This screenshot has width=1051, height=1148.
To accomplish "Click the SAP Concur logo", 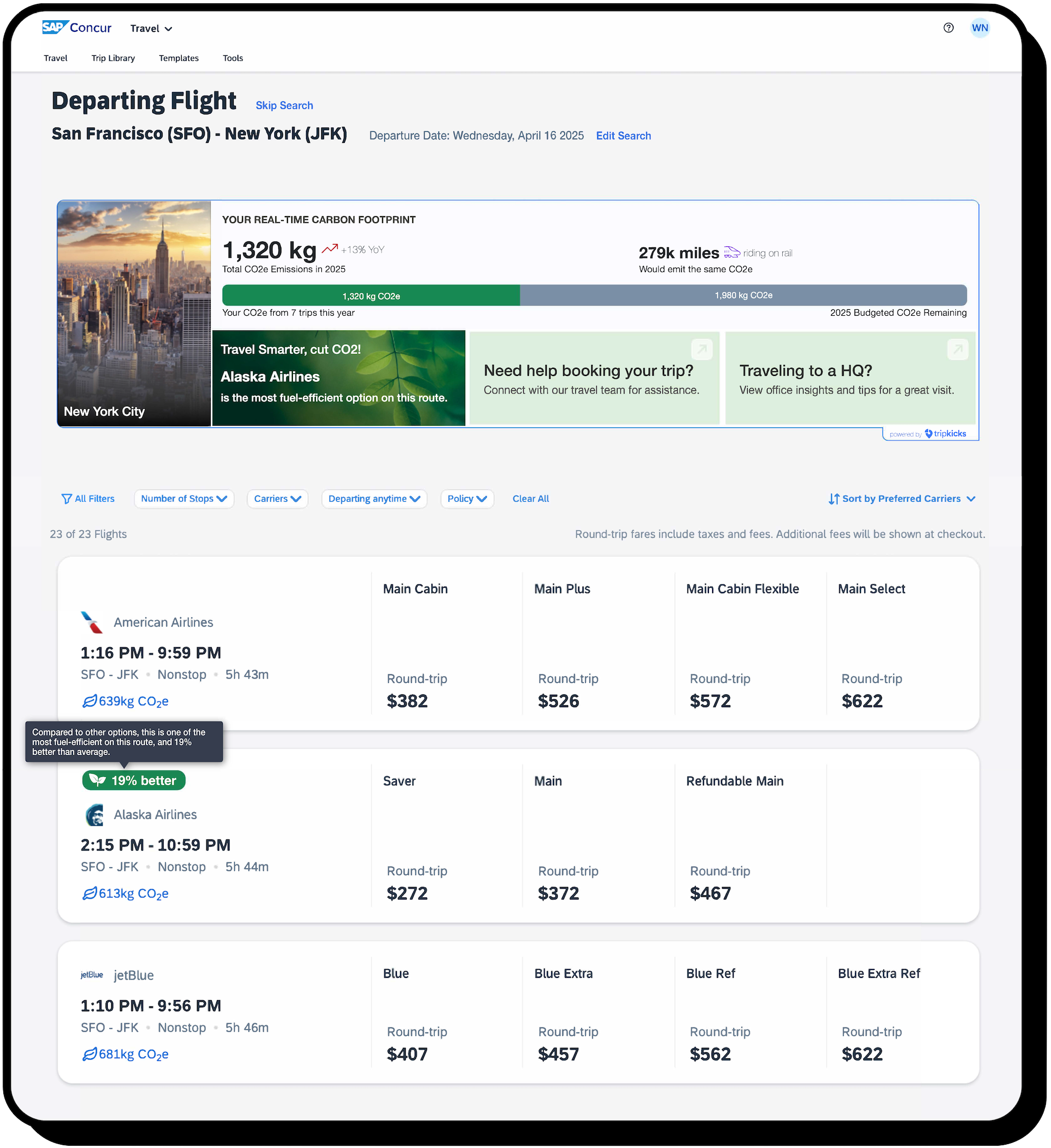I will [x=76, y=28].
